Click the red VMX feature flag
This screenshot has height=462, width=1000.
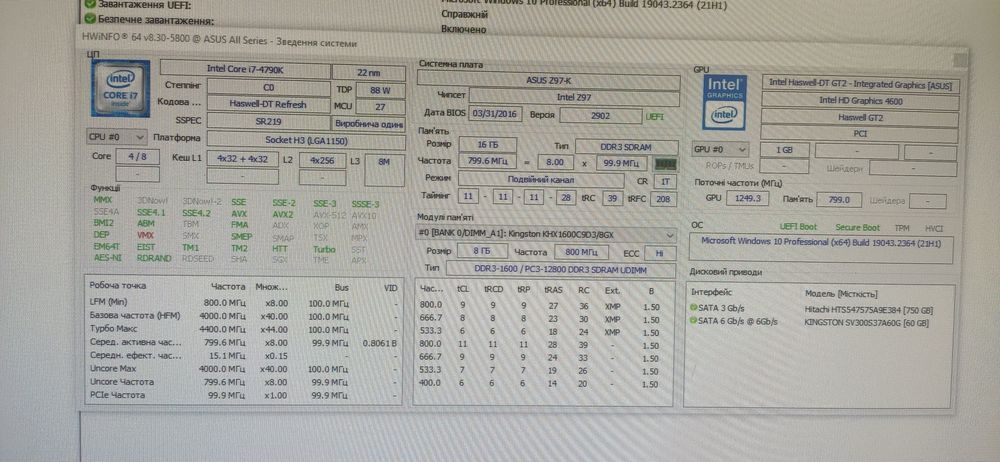point(145,235)
